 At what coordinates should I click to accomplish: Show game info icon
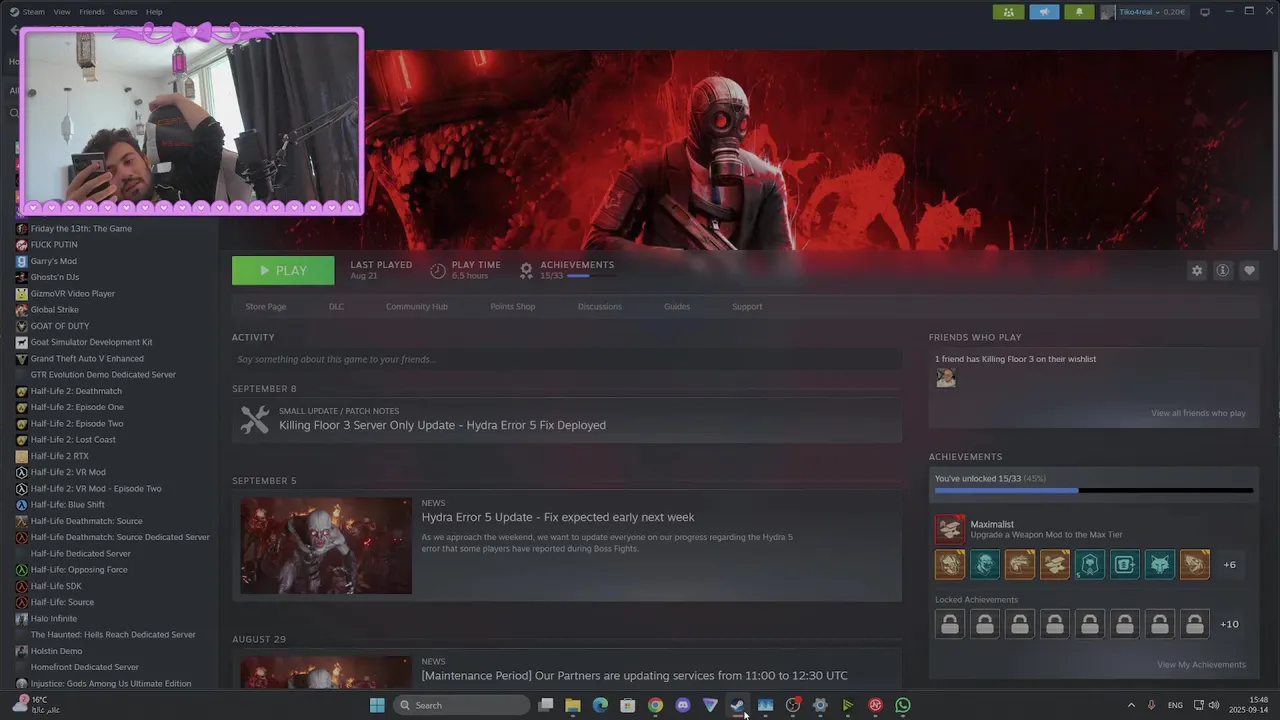tap(1222, 271)
